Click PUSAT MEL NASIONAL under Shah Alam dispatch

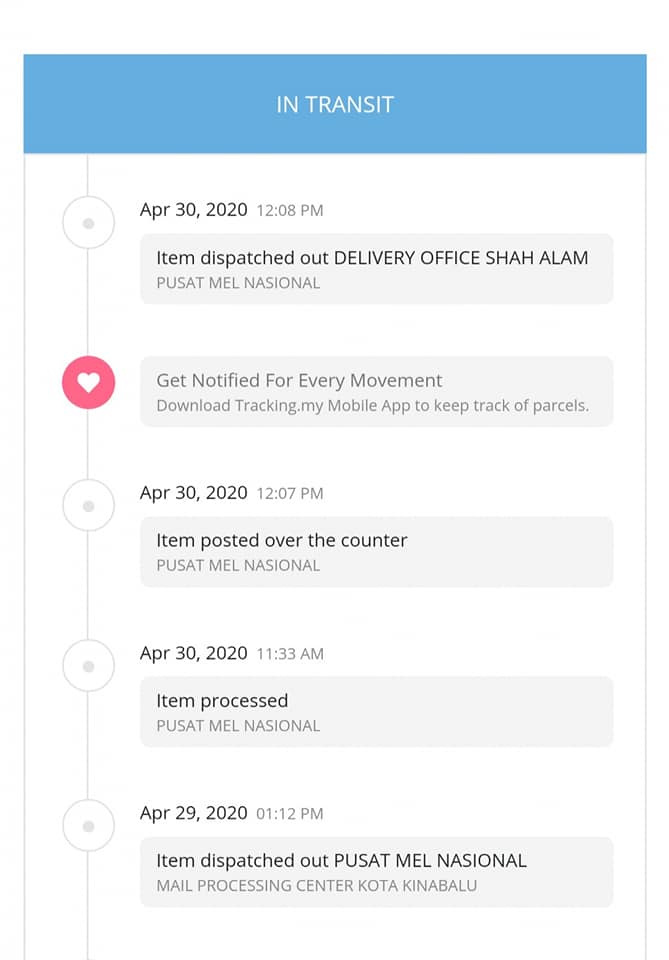pyautogui.click(x=238, y=283)
